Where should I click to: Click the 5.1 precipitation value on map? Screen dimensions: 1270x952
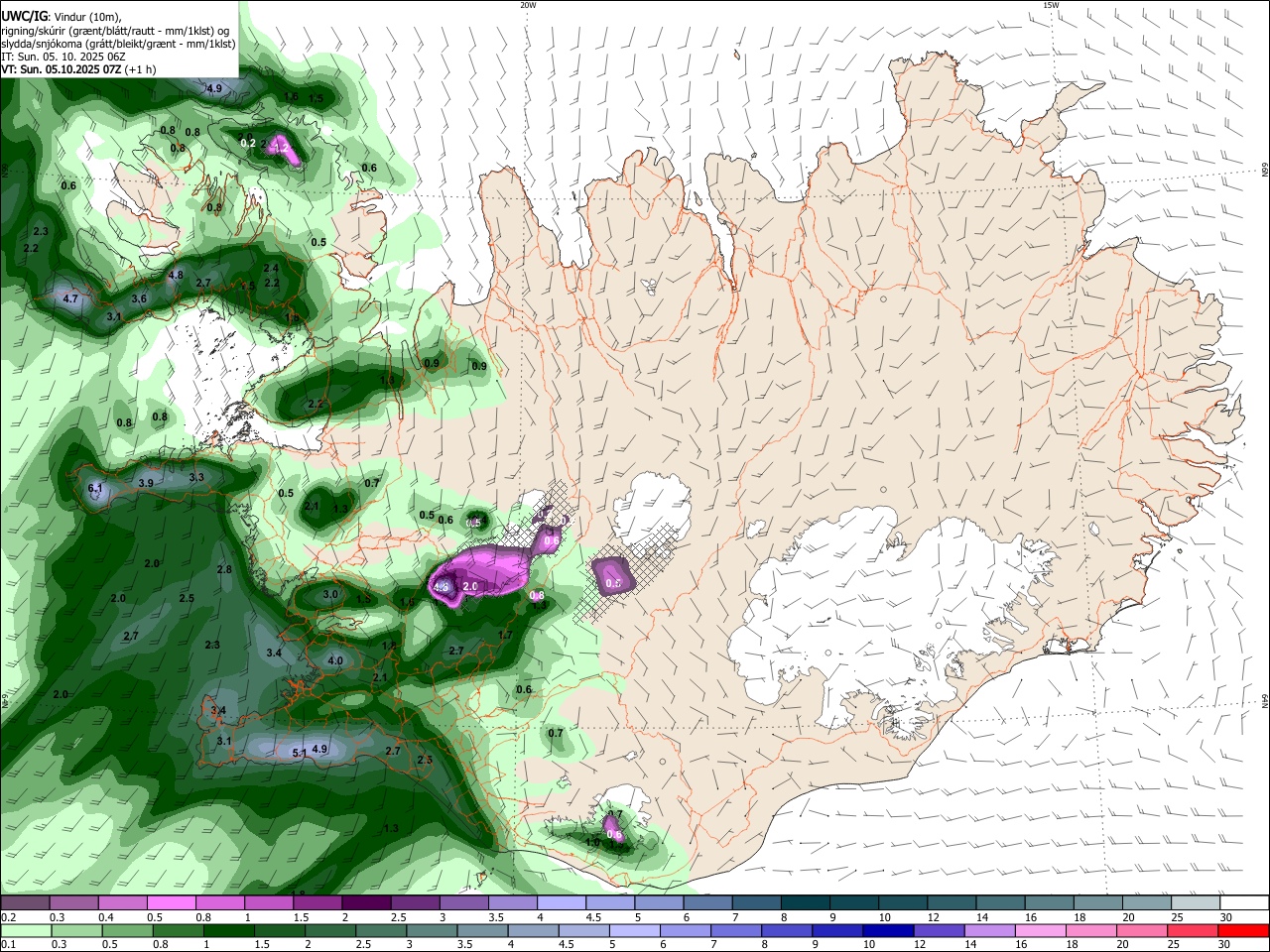click(299, 753)
